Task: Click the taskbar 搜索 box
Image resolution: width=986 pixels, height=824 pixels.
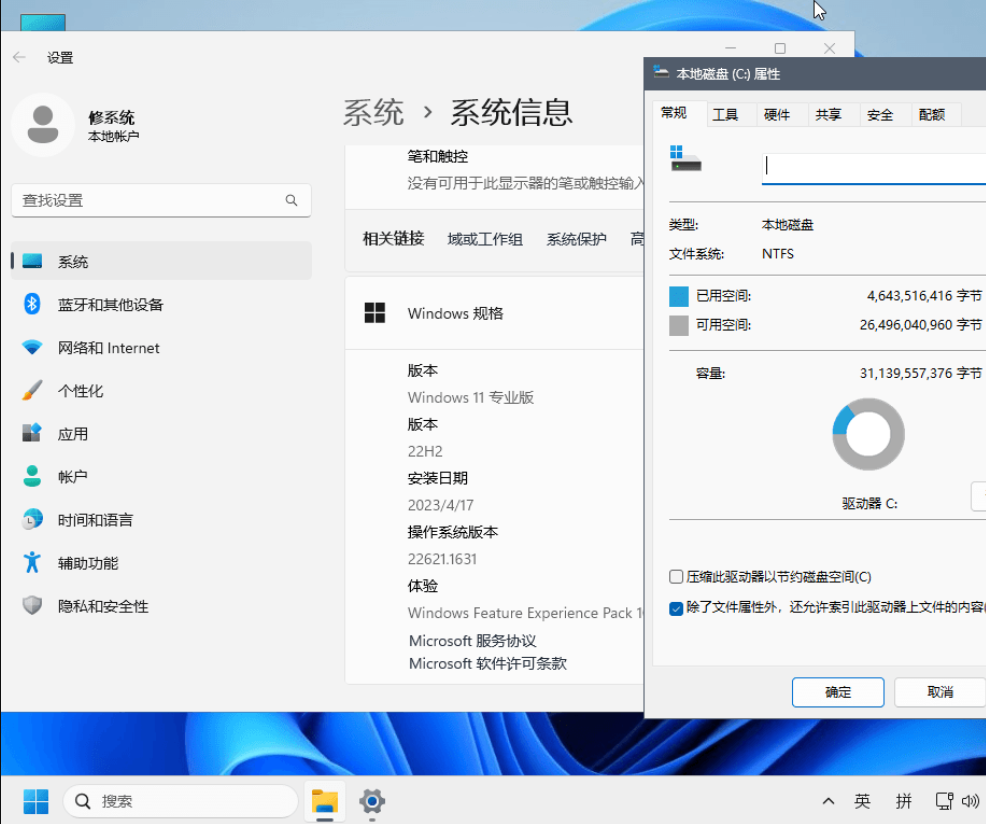Action: pyautogui.click(x=180, y=801)
